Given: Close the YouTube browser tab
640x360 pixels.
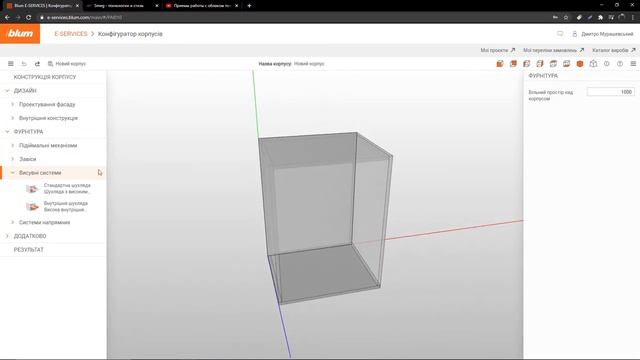Looking at the screenshot, I should [236, 6].
